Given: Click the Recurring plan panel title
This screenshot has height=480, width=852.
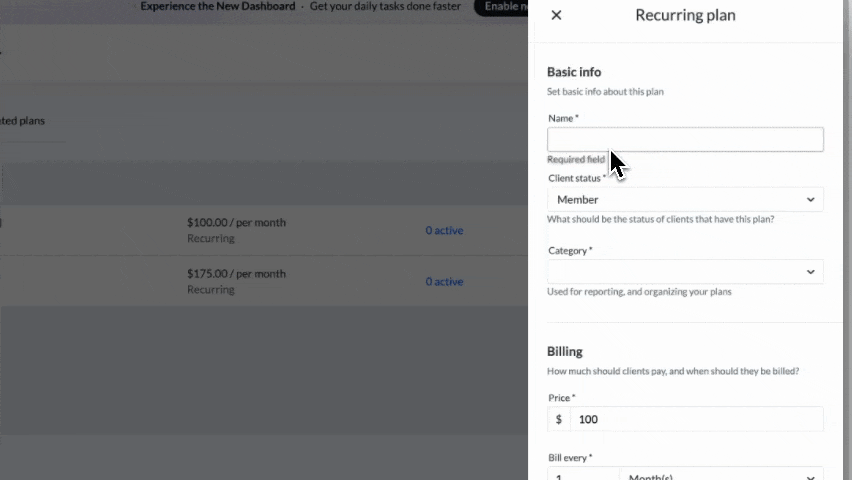Looking at the screenshot, I should point(685,15).
